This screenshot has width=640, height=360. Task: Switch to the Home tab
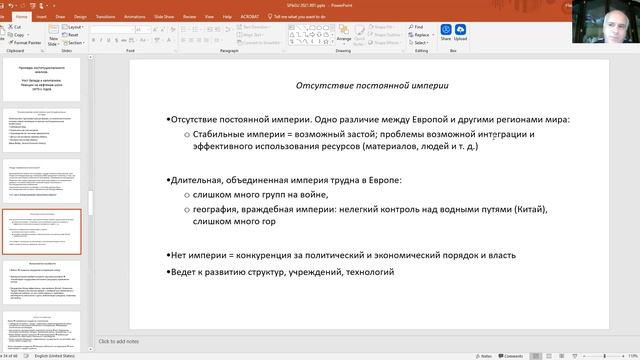click(x=22, y=17)
